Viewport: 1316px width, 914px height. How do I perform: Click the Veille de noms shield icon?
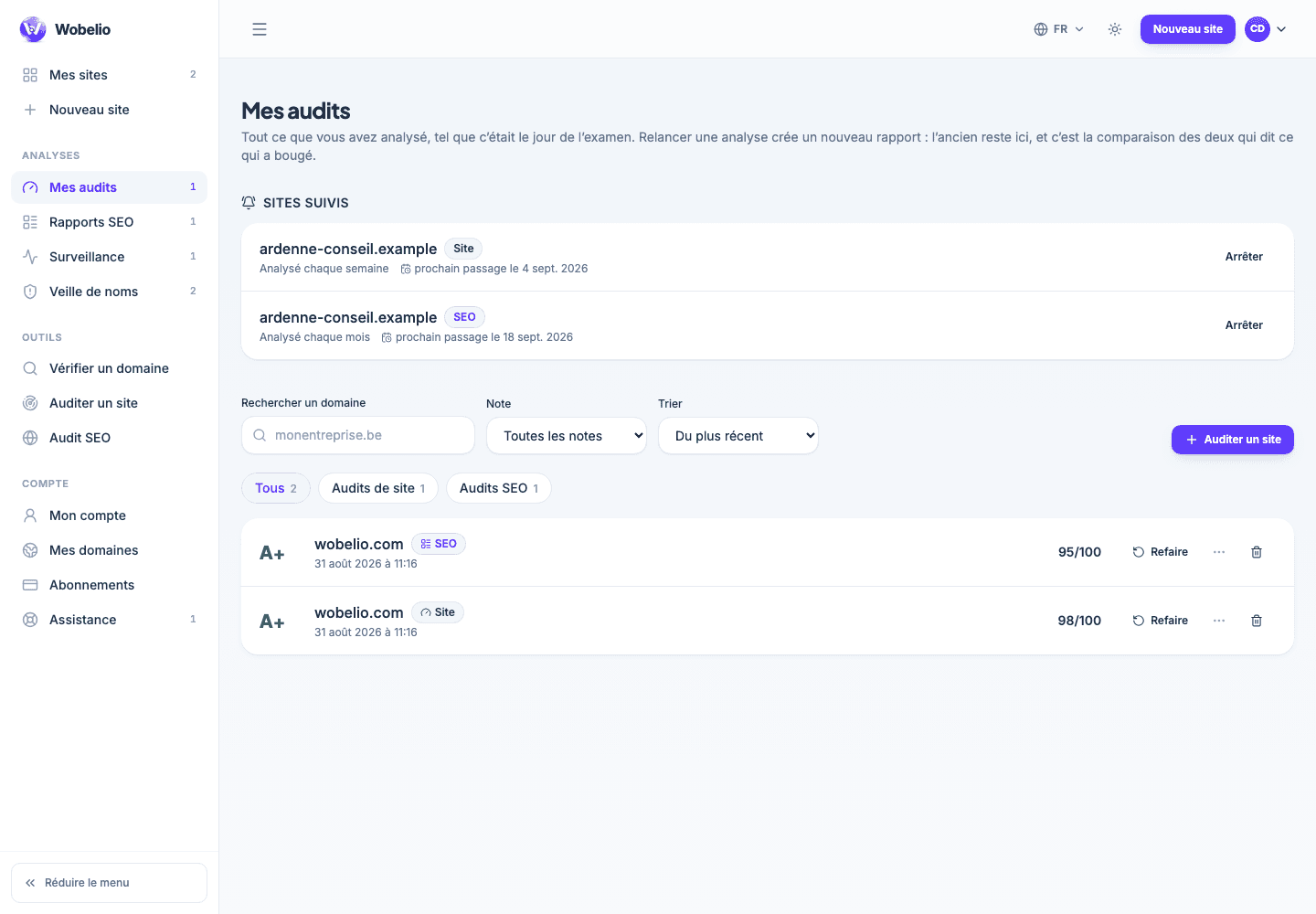coord(30,292)
